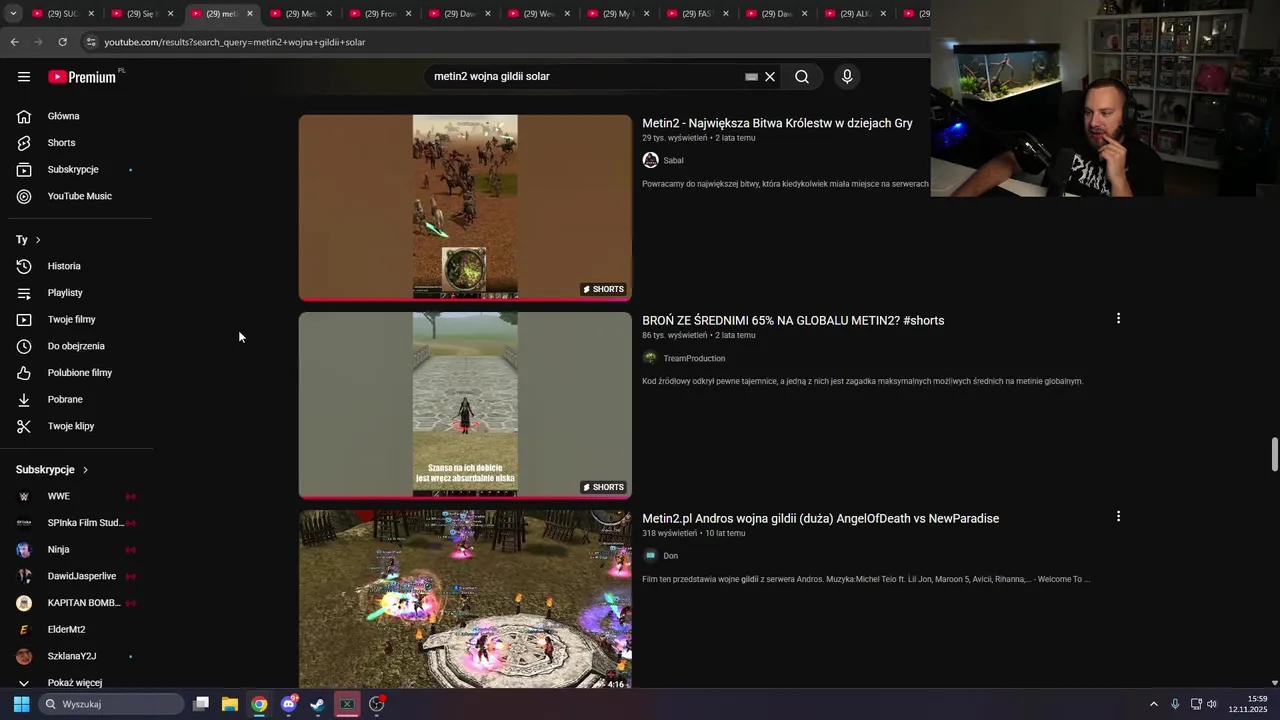Open OBS Studio from the taskbar
The width and height of the screenshot is (1280, 720).
coord(377,704)
